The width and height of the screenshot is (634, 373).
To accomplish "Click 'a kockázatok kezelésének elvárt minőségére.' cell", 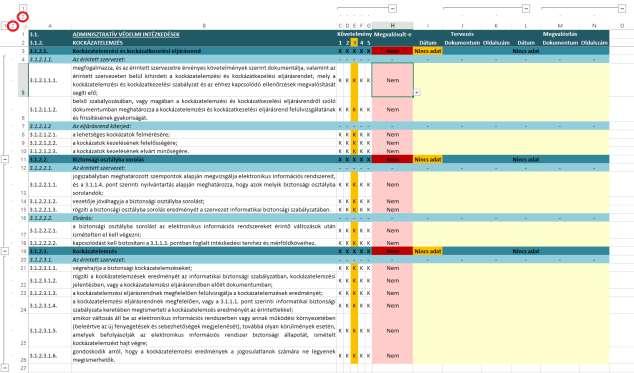I will click(x=204, y=151).
